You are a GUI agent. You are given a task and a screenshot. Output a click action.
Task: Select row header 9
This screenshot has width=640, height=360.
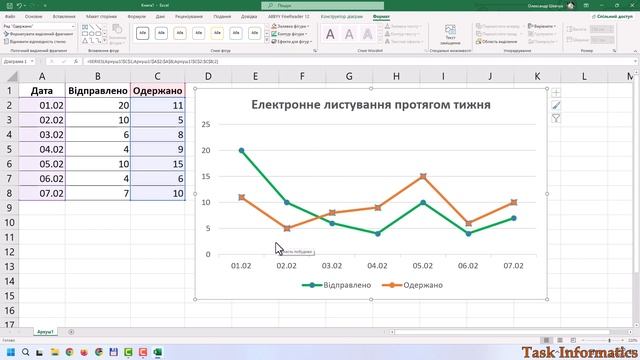[x=9, y=208]
